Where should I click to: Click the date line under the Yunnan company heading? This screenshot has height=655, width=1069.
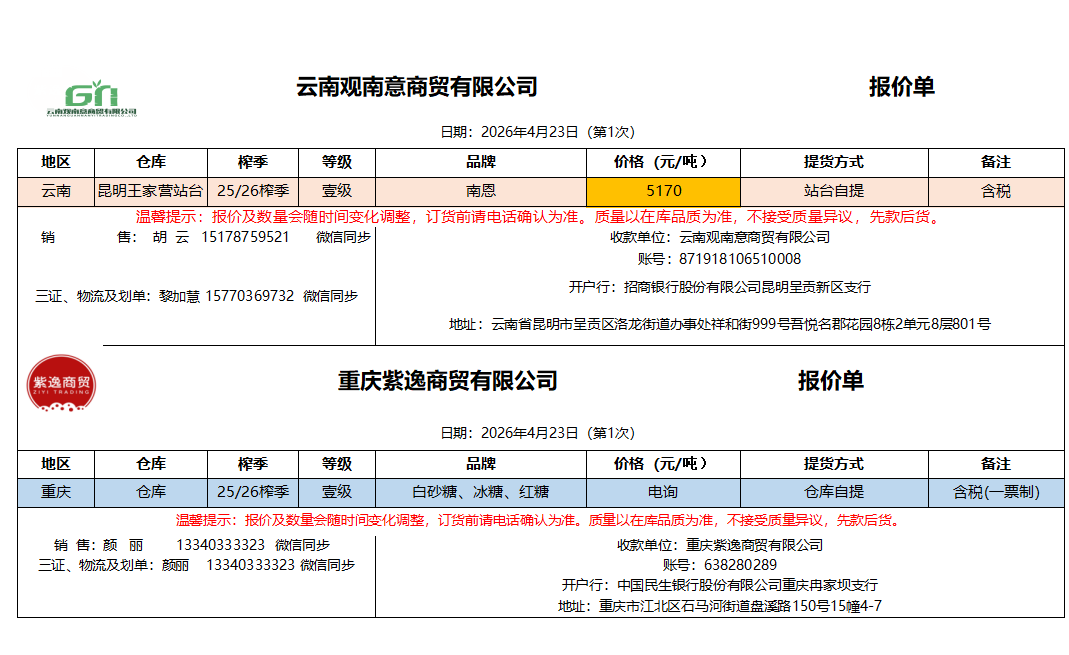pyautogui.click(x=537, y=132)
